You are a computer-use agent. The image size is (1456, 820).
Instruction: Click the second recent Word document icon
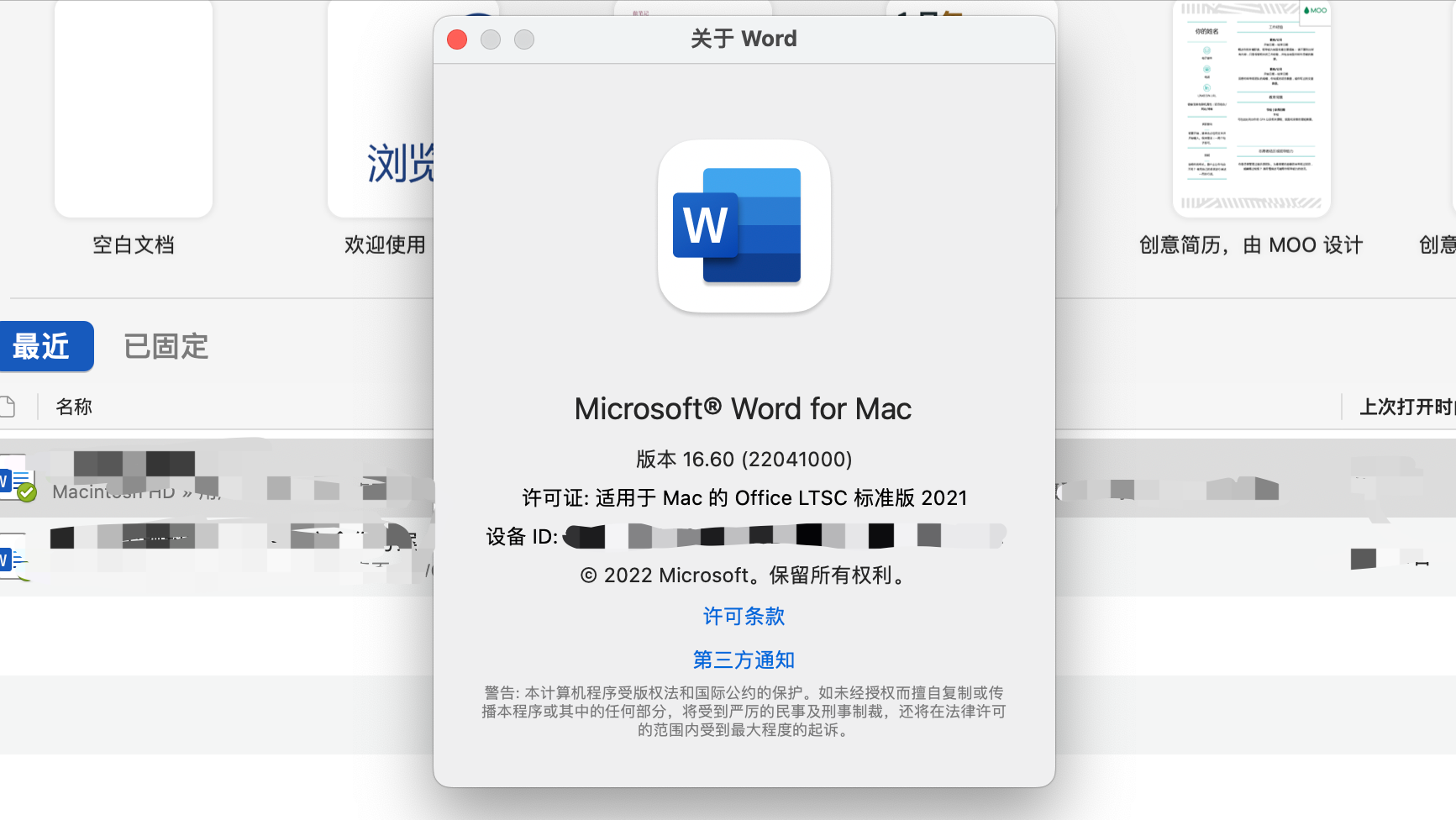pyautogui.click(x=13, y=557)
